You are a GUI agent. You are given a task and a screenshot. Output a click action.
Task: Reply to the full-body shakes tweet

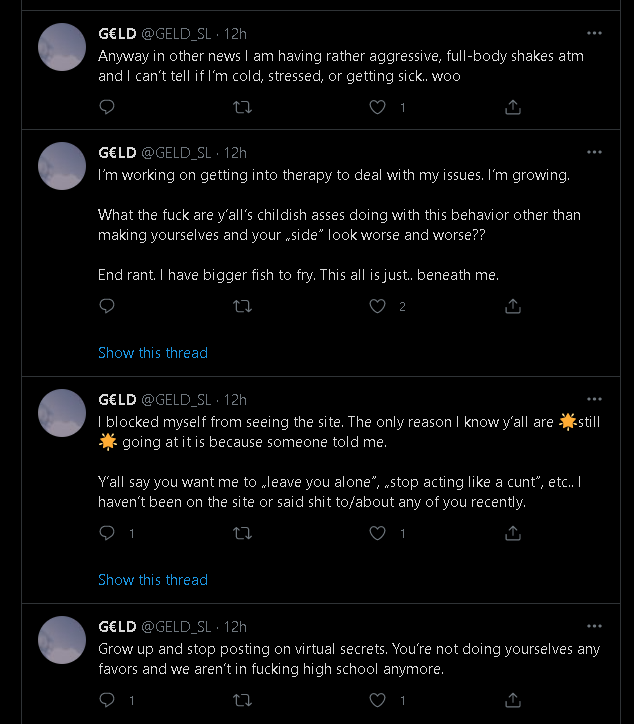107,107
